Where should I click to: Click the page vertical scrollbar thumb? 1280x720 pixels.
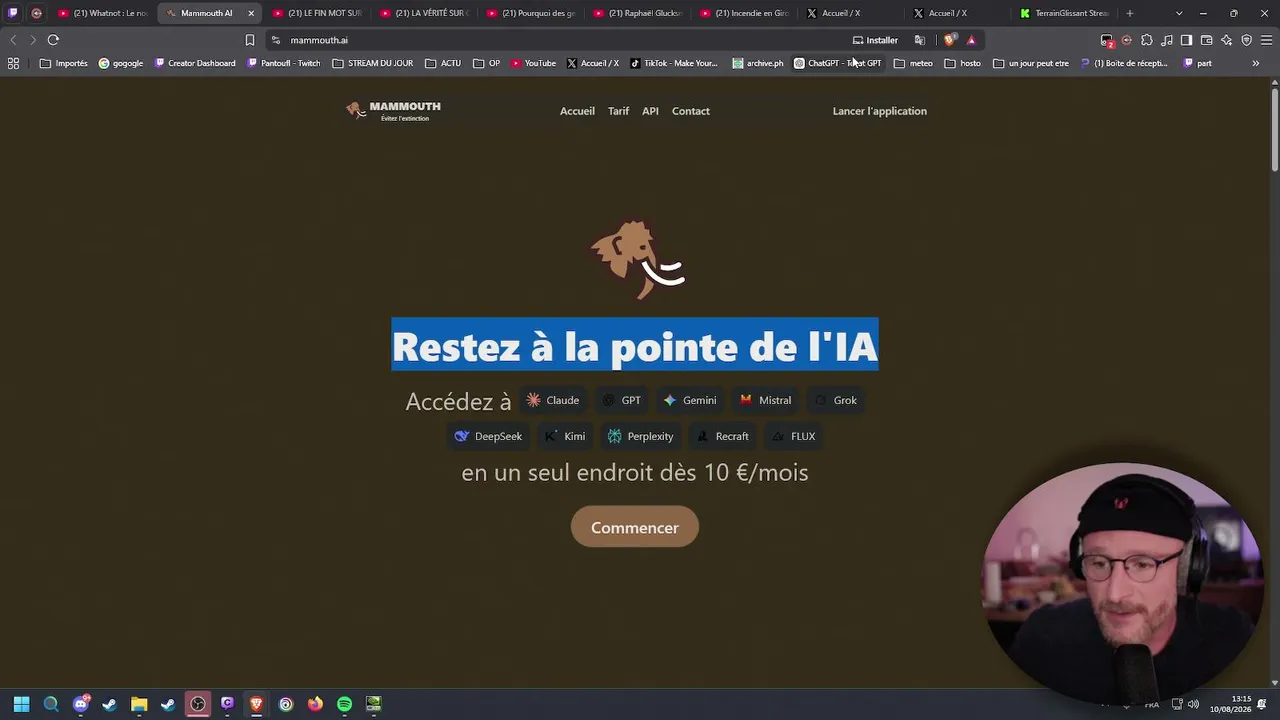coord(1275,130)
